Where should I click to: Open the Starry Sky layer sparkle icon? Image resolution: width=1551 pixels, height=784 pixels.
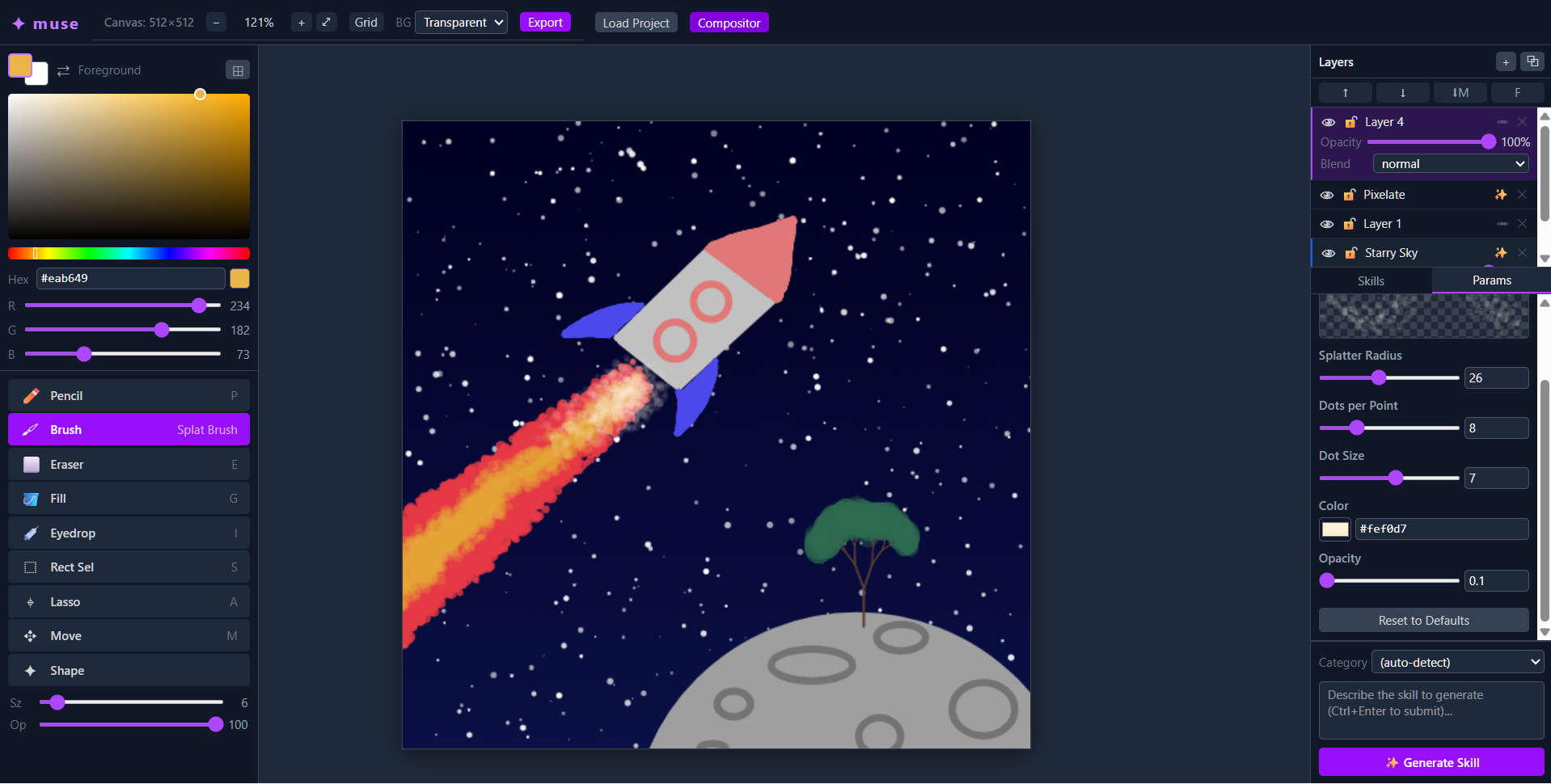click(1501, 253)
